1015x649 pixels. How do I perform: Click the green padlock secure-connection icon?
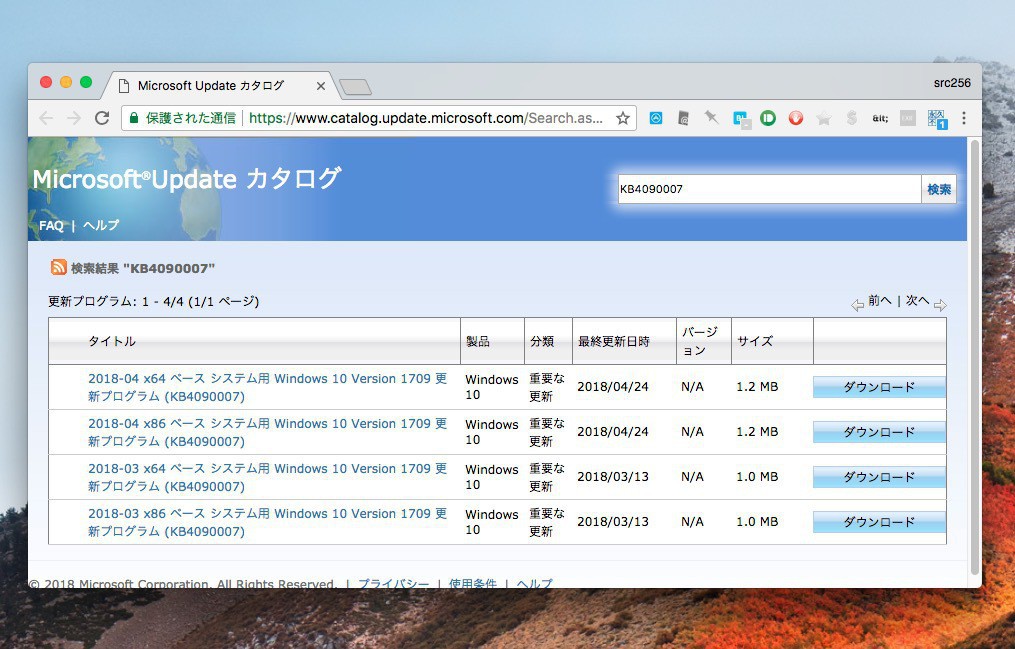tap(133, 118)
